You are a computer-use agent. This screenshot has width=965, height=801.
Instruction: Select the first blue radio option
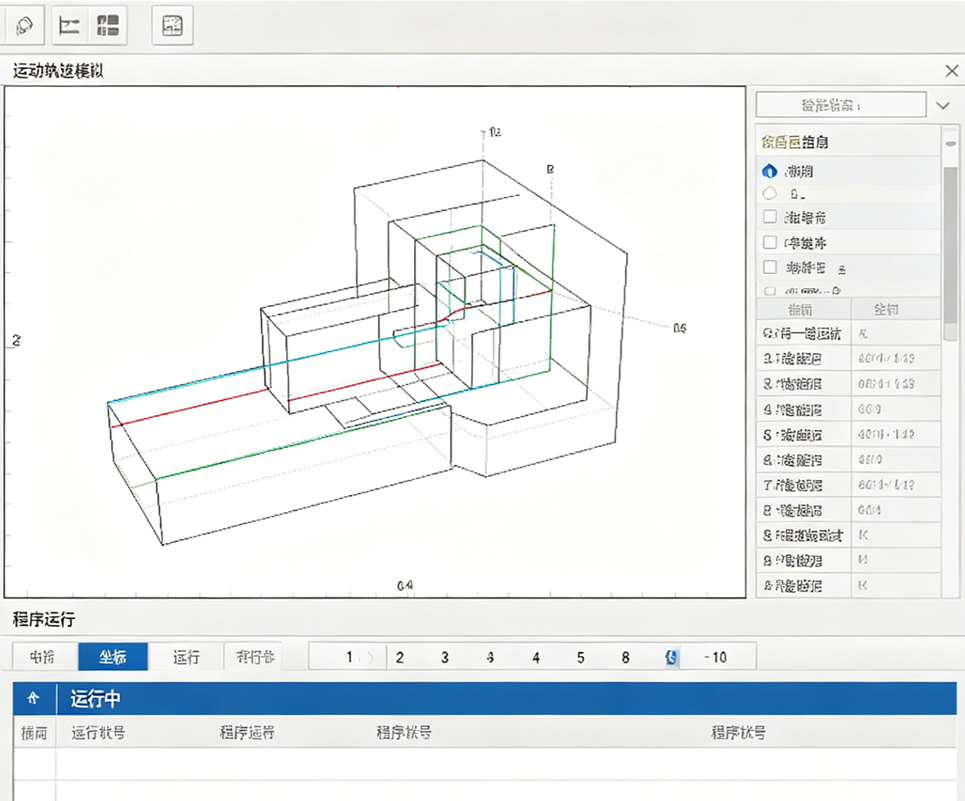769,171
